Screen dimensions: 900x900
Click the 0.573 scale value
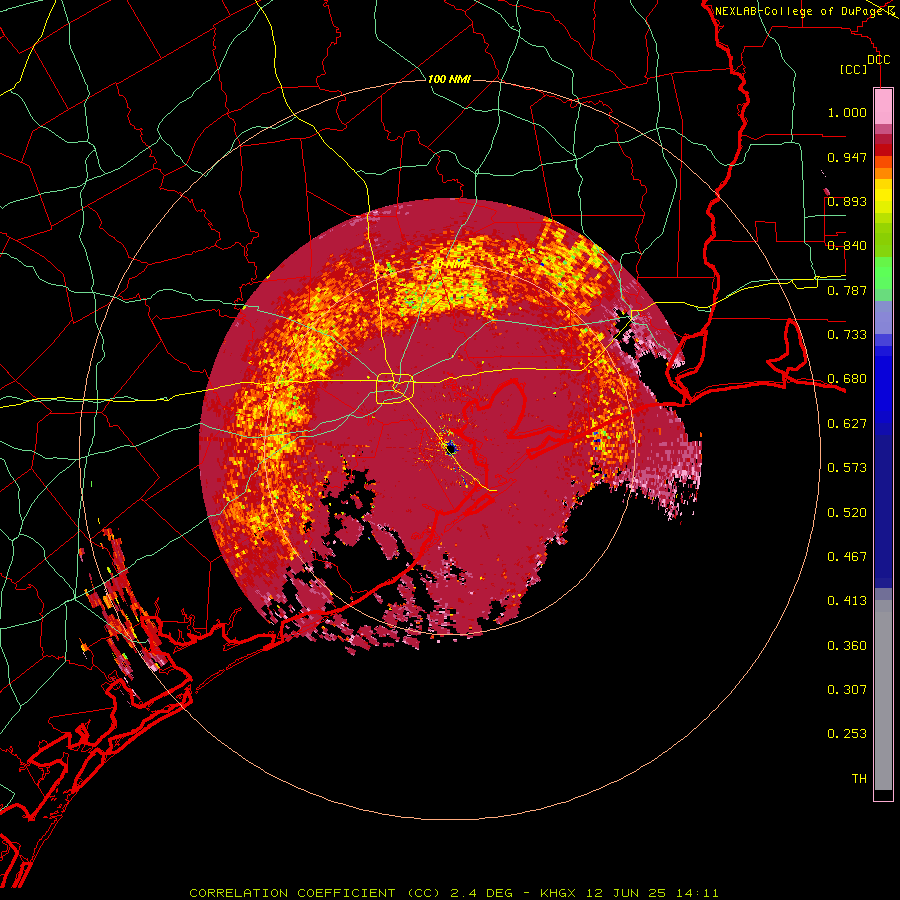click(847, 468)
